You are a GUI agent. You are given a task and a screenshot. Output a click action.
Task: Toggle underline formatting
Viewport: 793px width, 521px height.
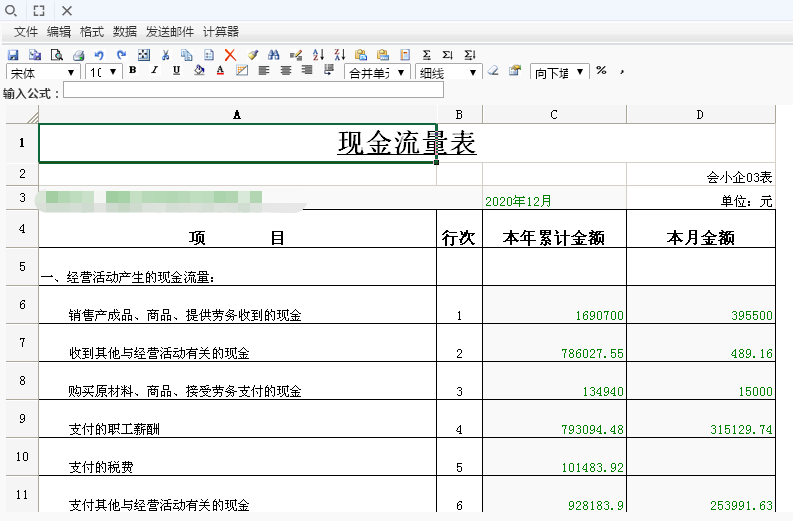point(176,71)
